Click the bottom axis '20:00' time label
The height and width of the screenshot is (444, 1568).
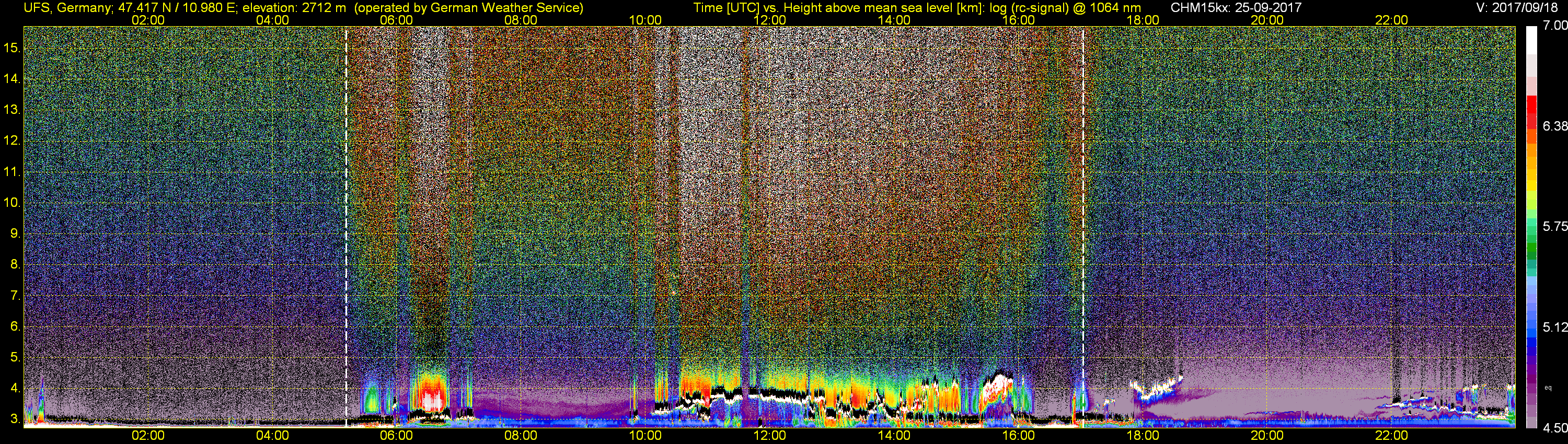pyautogui.click(x=1267, y=436)
